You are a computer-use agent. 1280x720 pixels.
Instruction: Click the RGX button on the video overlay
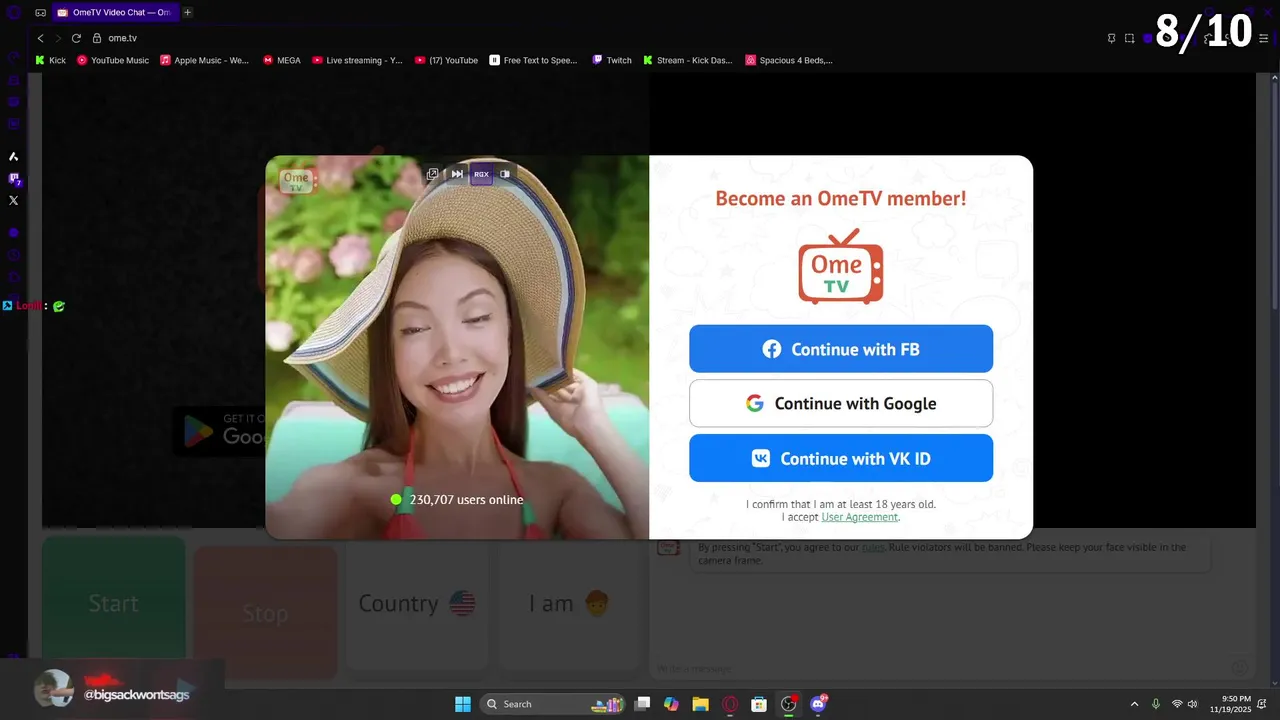pos(481,174)
